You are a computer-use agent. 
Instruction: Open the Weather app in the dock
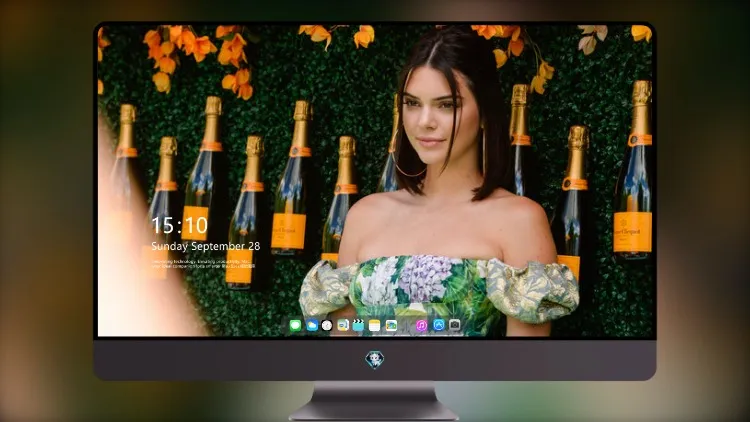(x=312, y=325)
